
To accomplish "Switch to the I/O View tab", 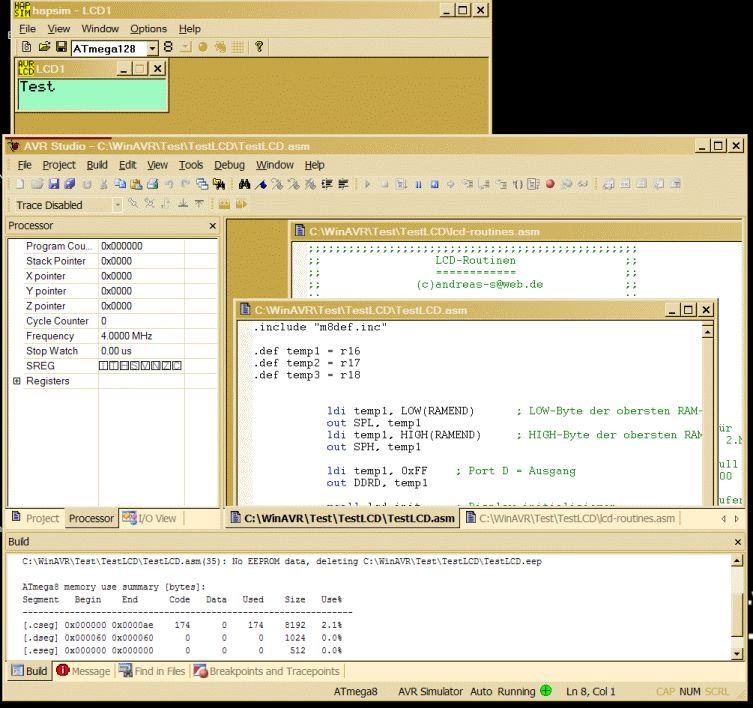I will coord(149,518).
